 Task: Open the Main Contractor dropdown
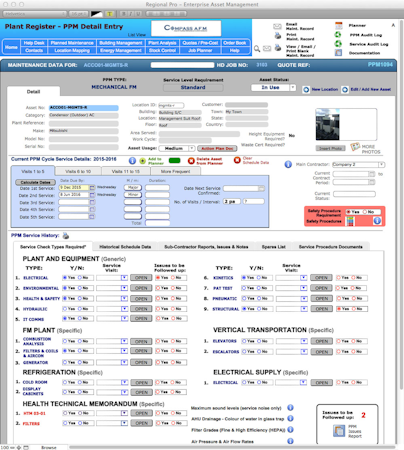pyautogui.click(x=381, y=165)
